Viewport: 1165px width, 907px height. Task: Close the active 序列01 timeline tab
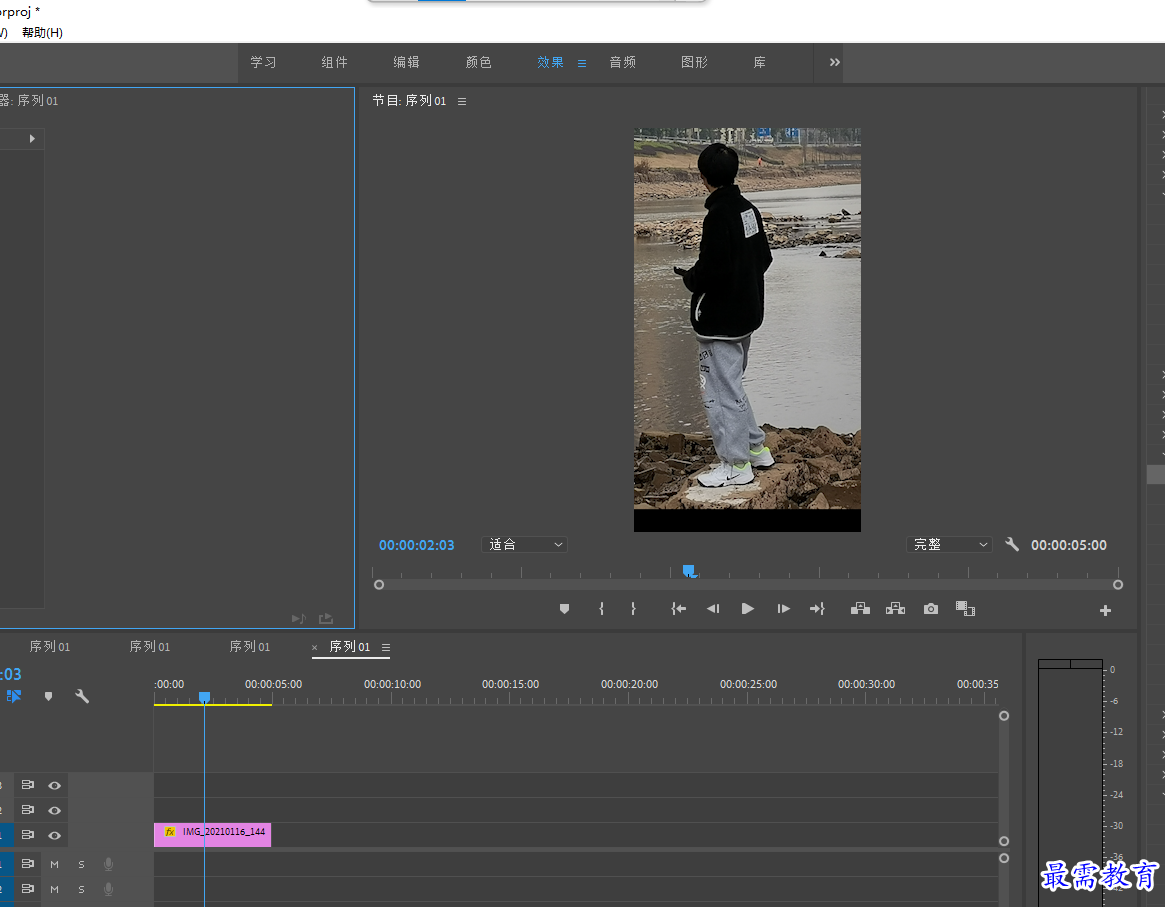pyautogui.click(x=314, y=648)
